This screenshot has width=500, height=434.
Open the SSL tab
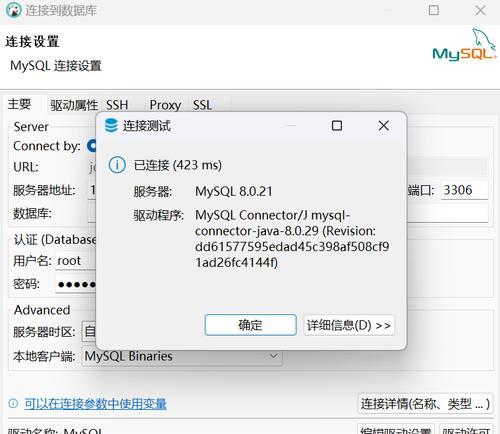click(x=202, y=105)
